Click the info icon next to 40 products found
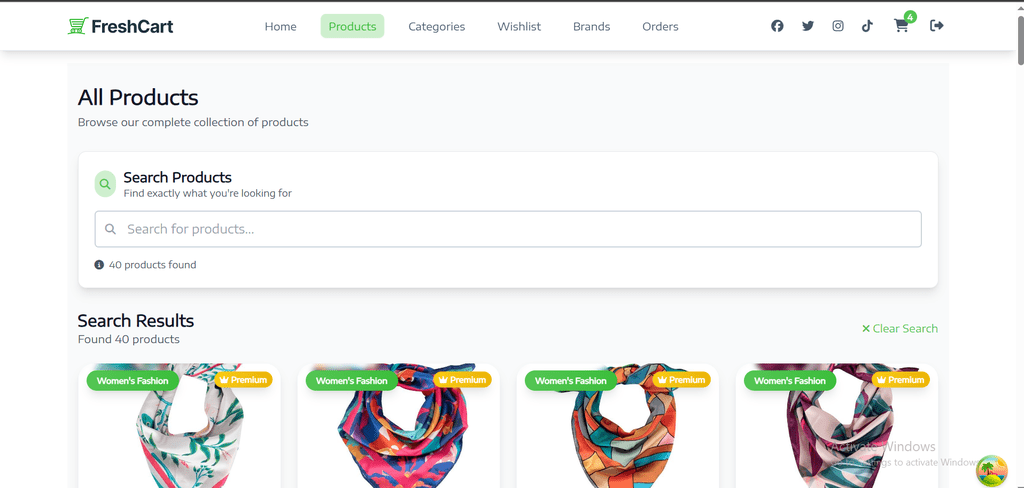Viewport: 1024px width, 488px height. click(x=99, y=265)
